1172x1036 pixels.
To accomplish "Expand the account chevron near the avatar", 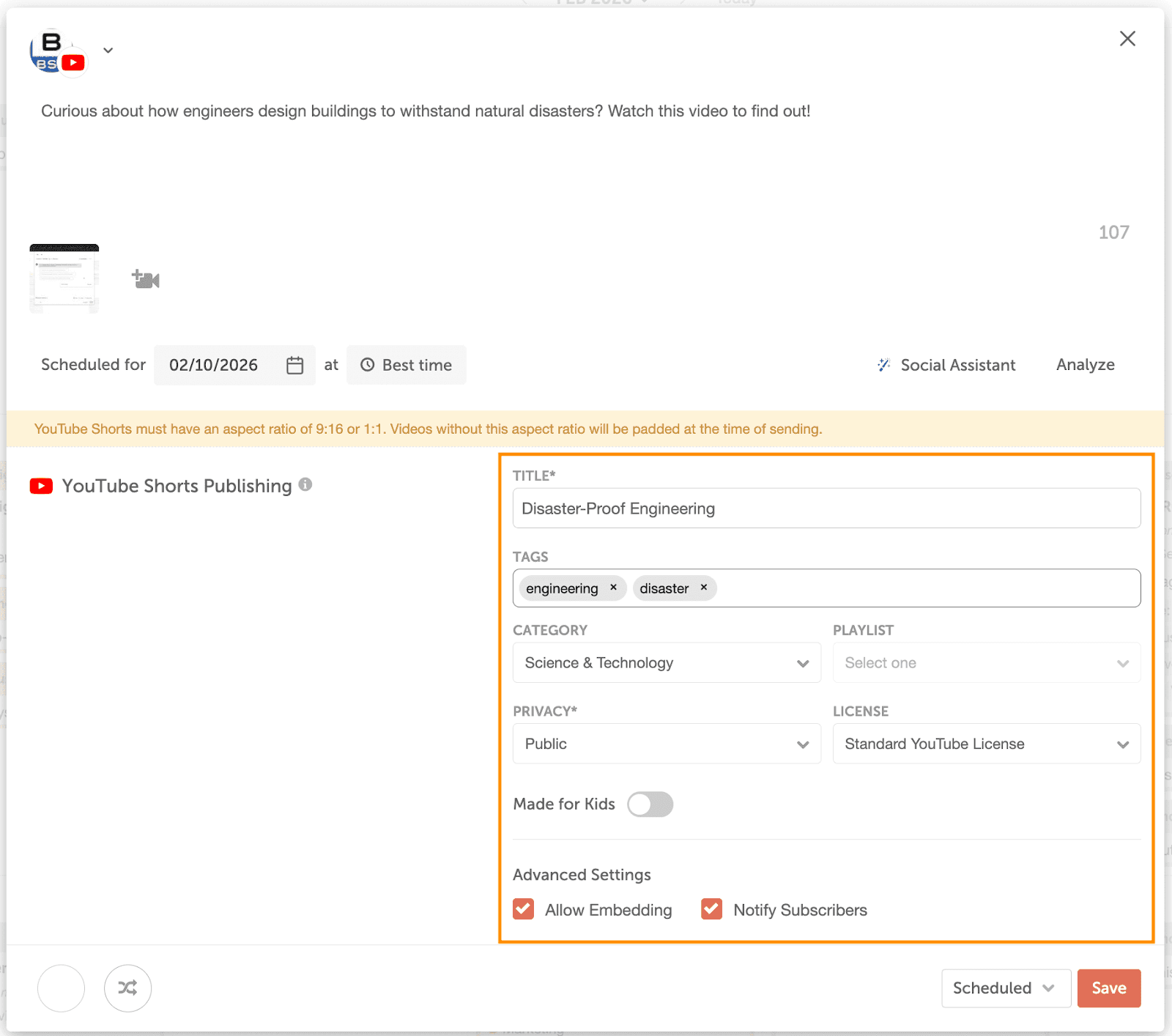I will click(x=107, y=50).
